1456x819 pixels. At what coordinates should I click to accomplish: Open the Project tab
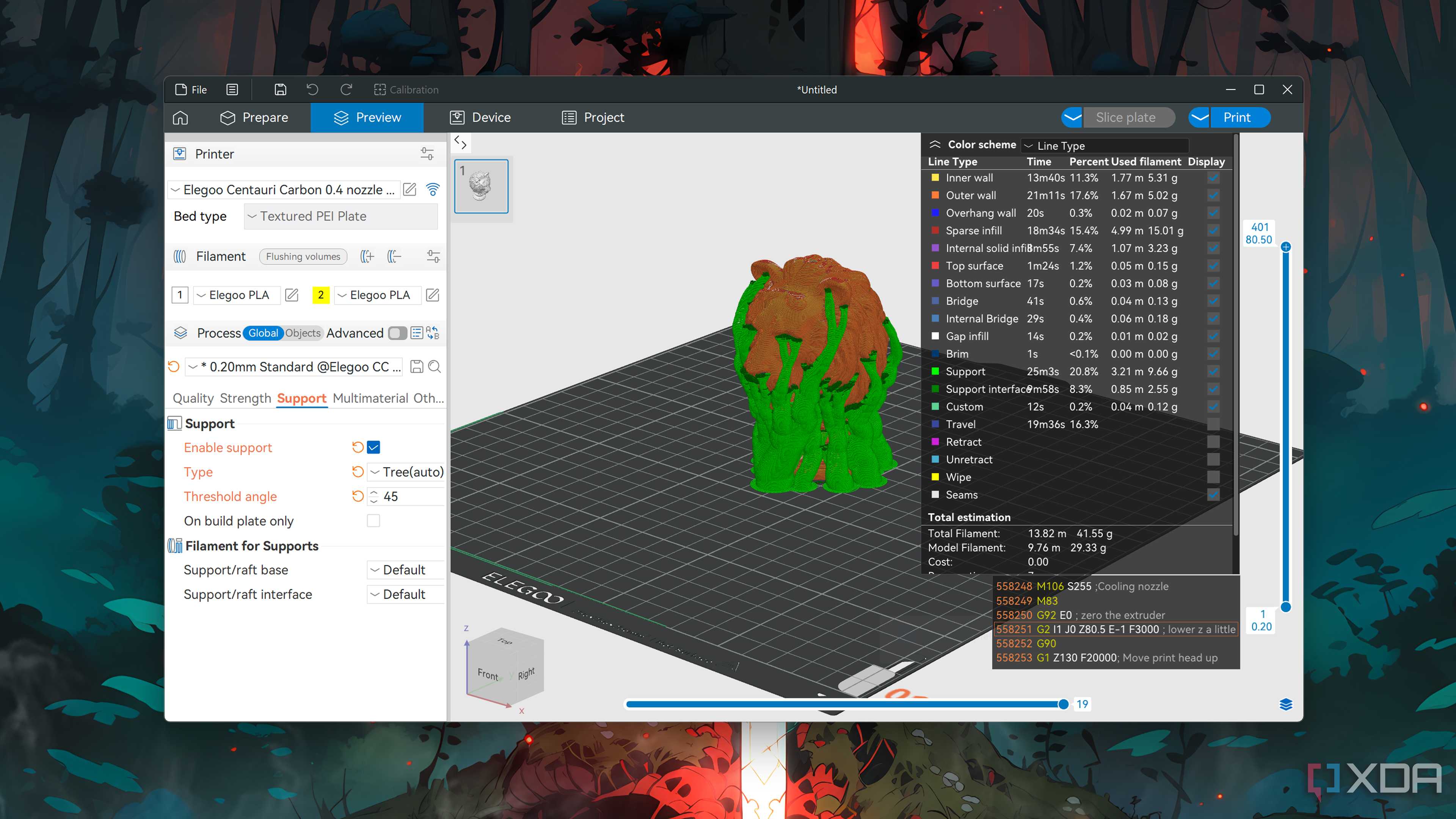pyautogui.click(x=593, y=118)
